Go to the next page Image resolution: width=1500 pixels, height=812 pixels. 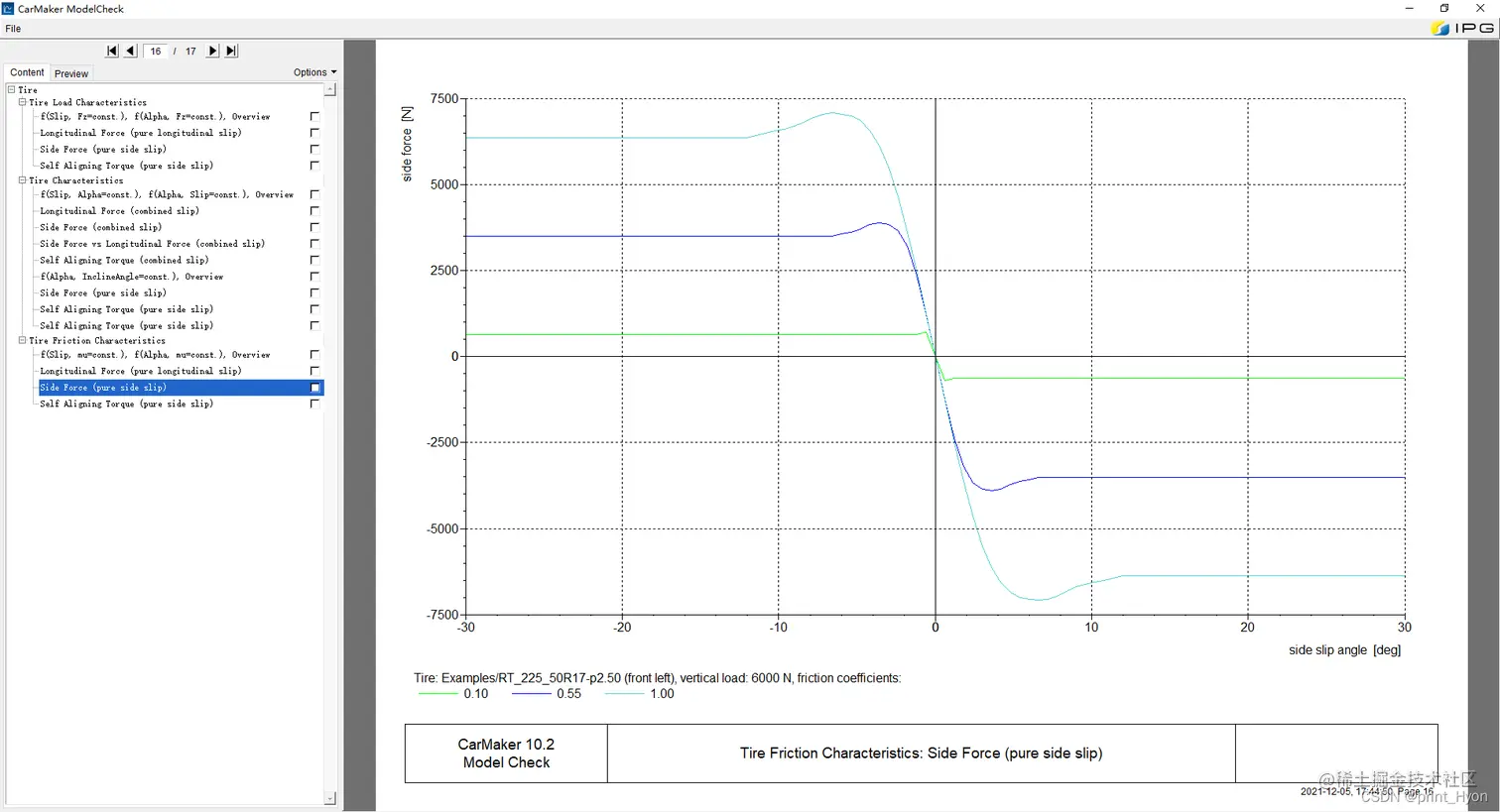212,52
